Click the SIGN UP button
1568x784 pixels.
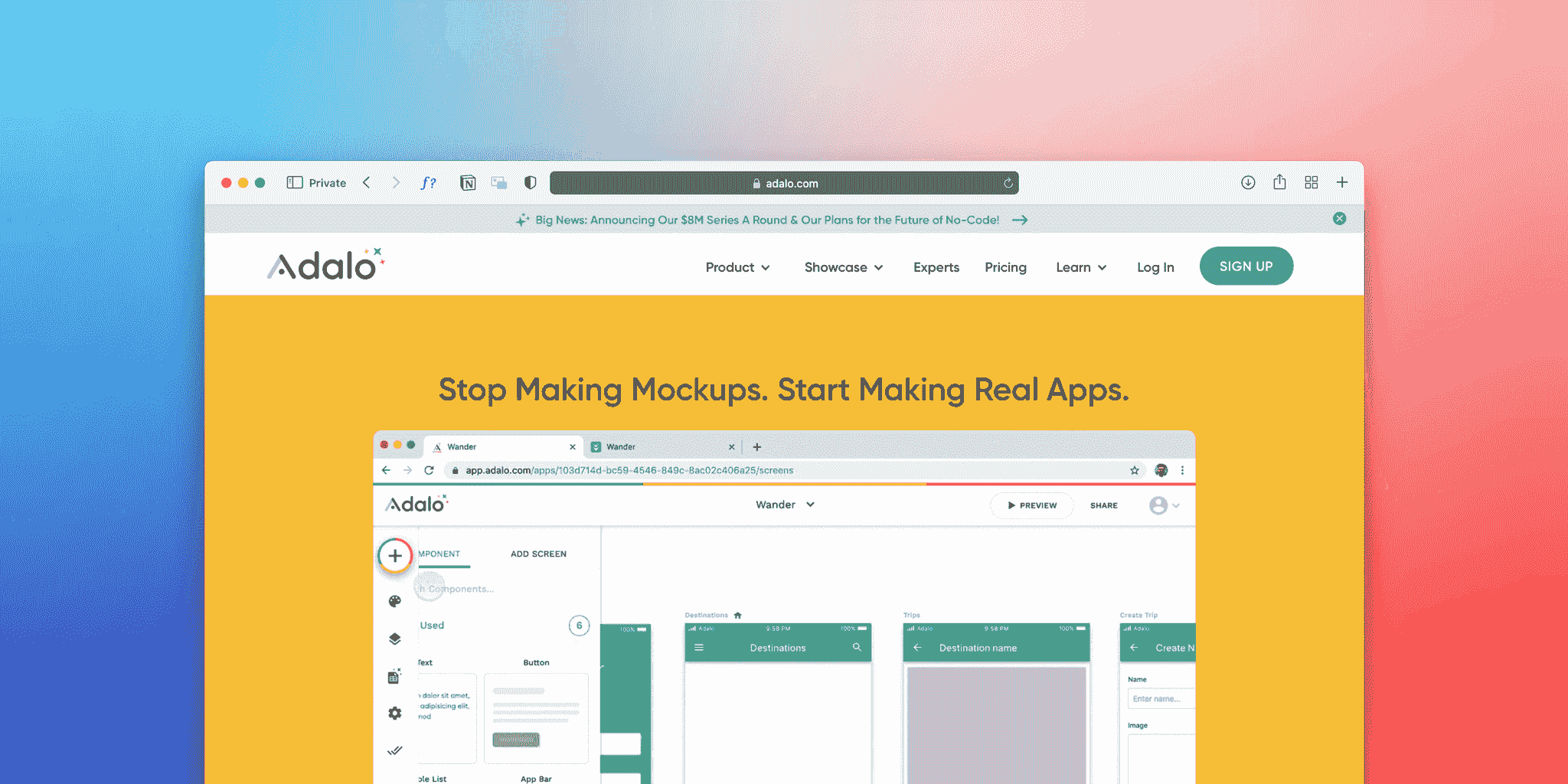coord(1246,266)
